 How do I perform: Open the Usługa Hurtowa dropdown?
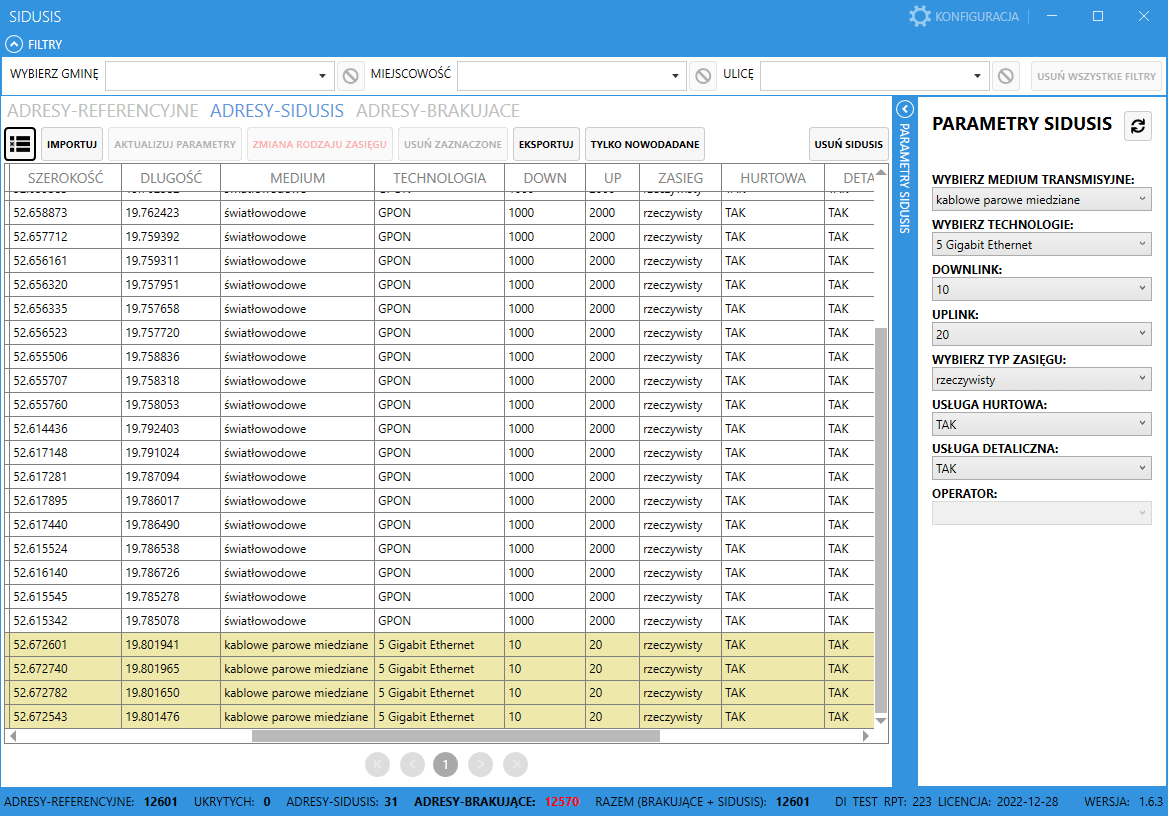point(1041,425)
